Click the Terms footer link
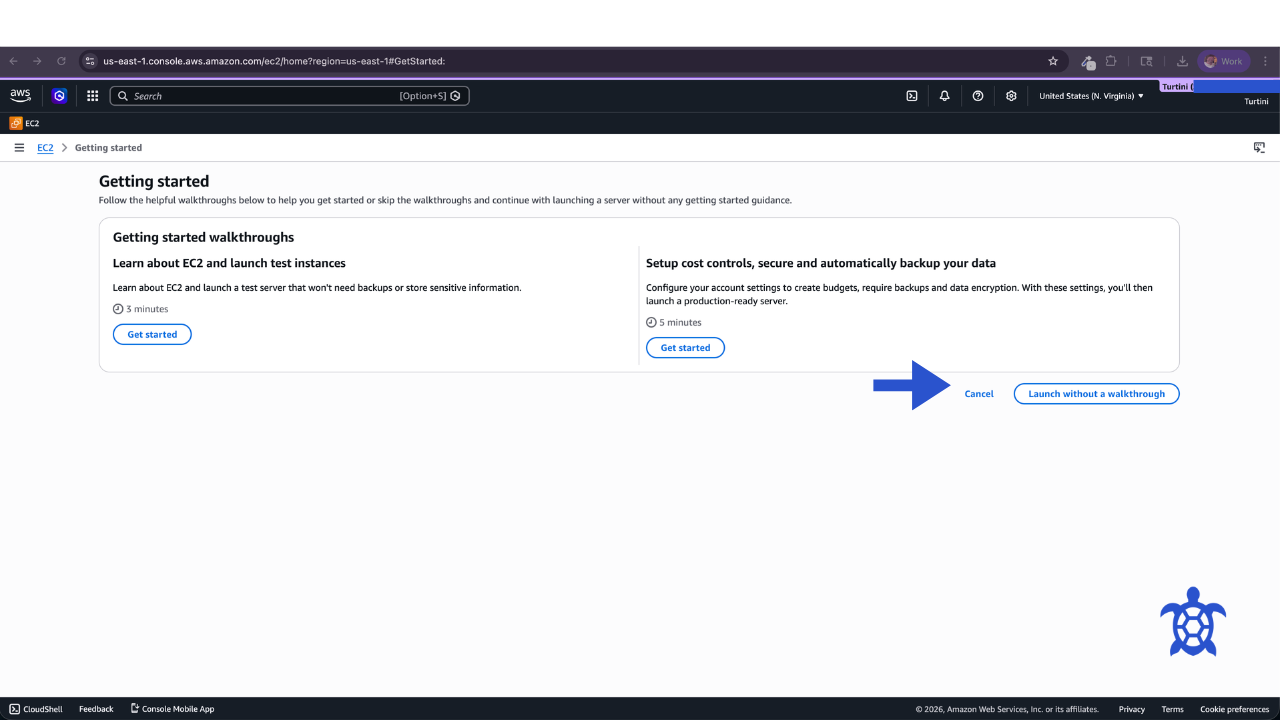 coord(1172,709)
